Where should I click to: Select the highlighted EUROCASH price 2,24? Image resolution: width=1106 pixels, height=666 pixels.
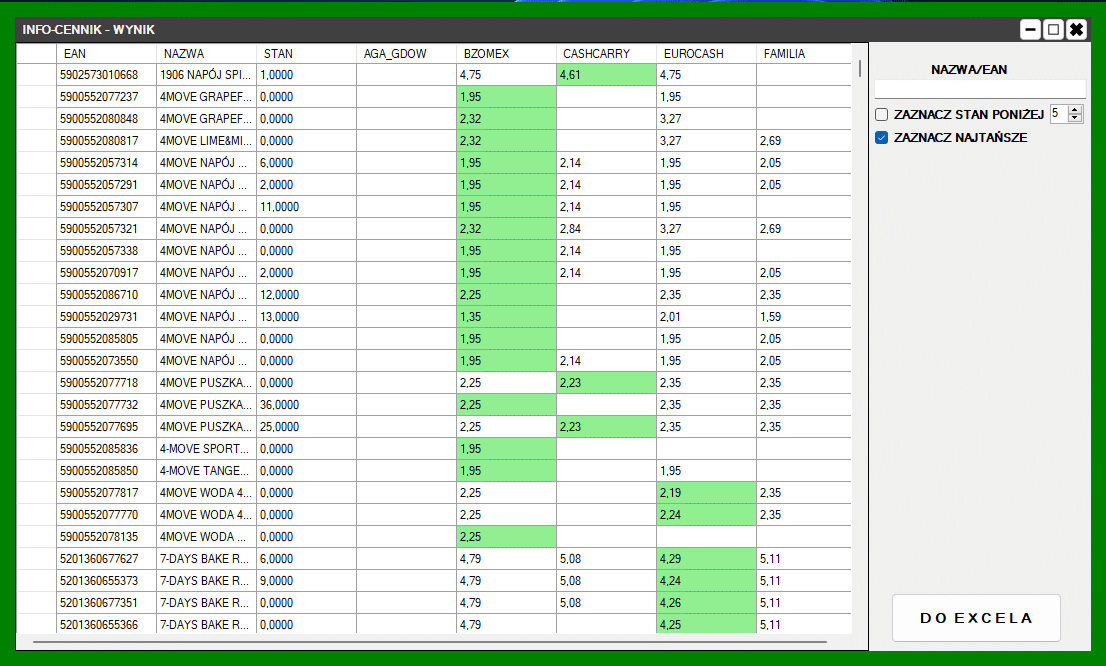(x=707, y=514)
